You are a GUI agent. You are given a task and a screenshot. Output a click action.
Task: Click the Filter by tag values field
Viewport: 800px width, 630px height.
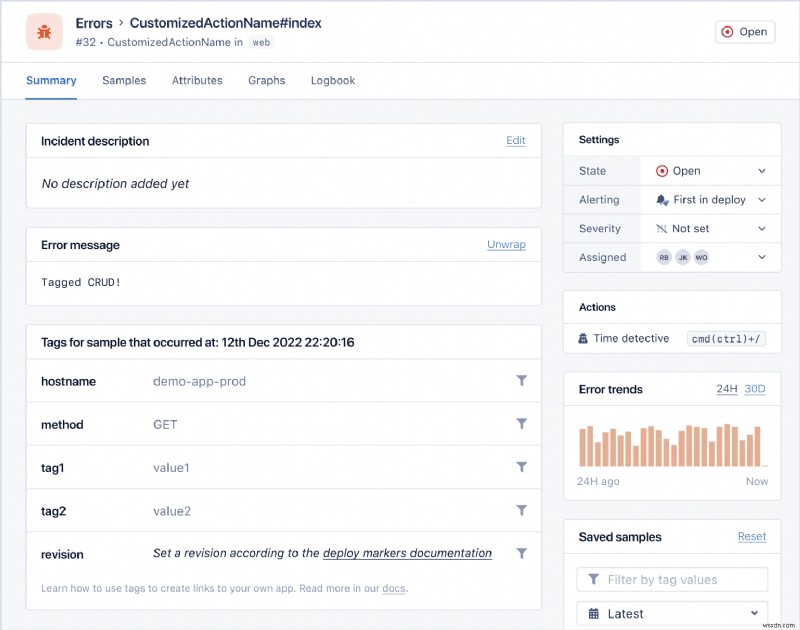pos(672,579)
